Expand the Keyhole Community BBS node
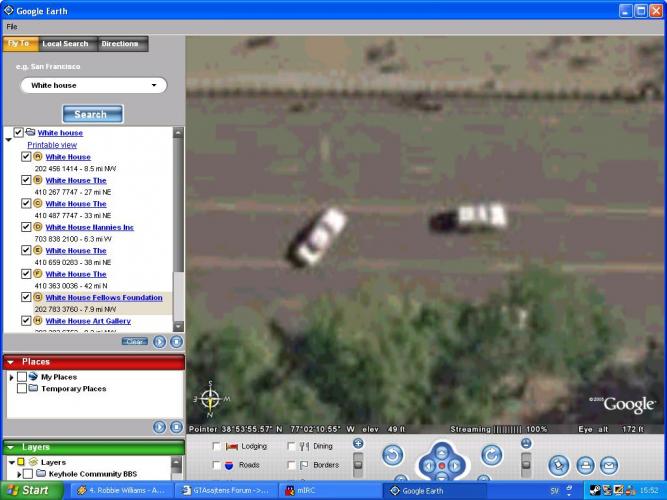Image resolution: width=667 pixels, height=500 pixels. (x=19, y=474)
